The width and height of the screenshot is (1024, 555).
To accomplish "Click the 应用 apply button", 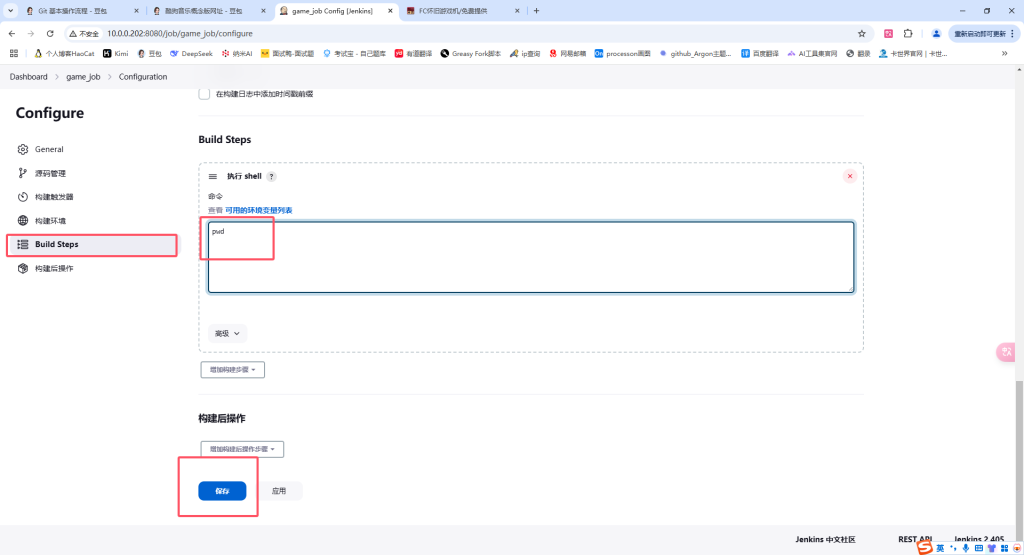I will coord(279,491).
